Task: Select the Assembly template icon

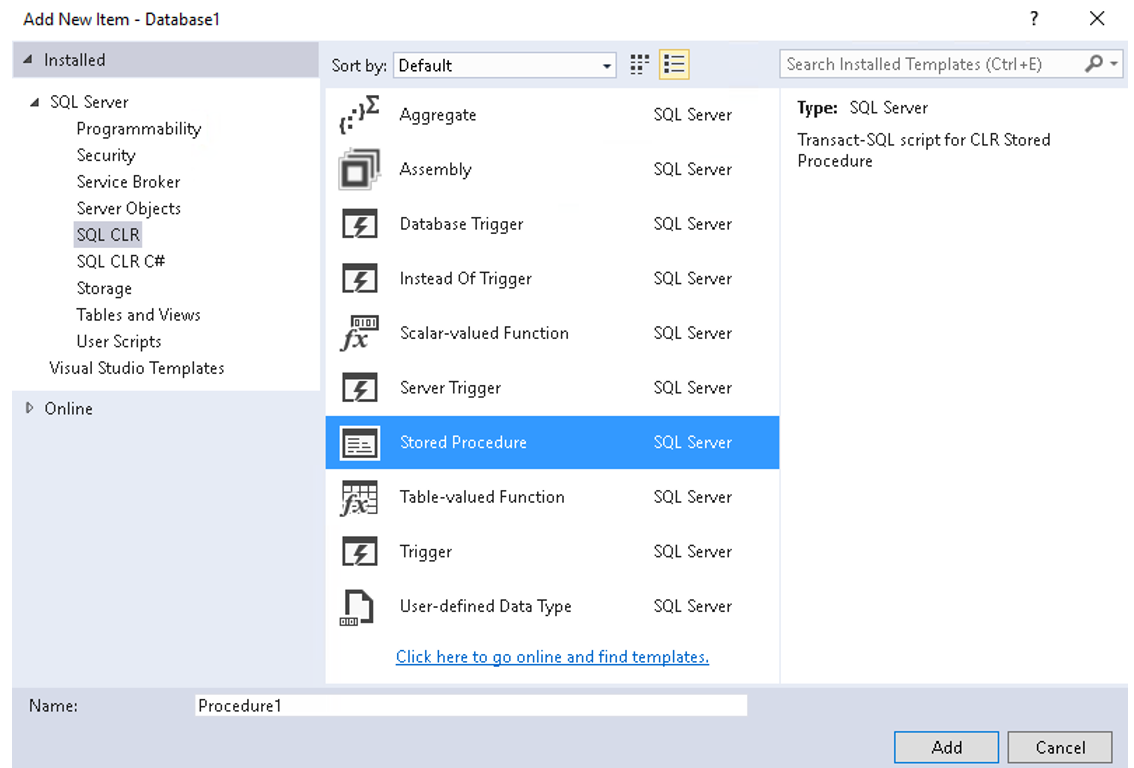Action: click(358, 169)
